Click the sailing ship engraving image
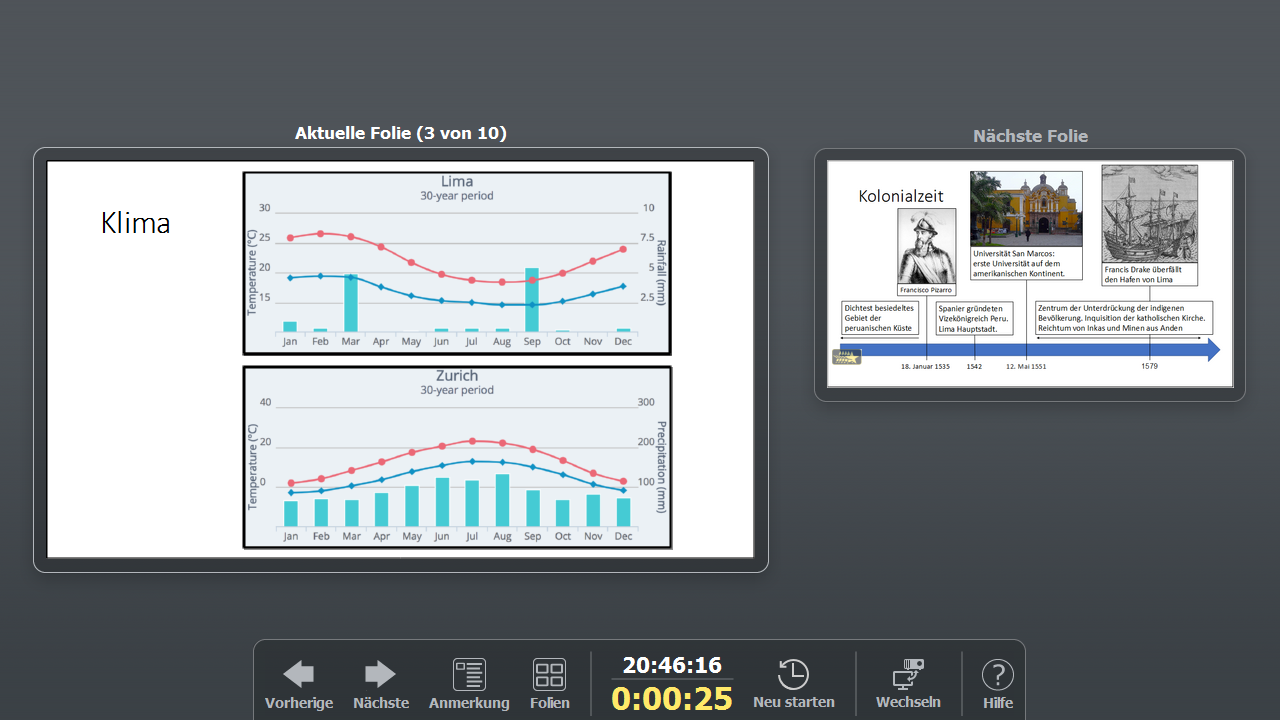Viewport: 1280px width, 720px height. point(1149,214)
